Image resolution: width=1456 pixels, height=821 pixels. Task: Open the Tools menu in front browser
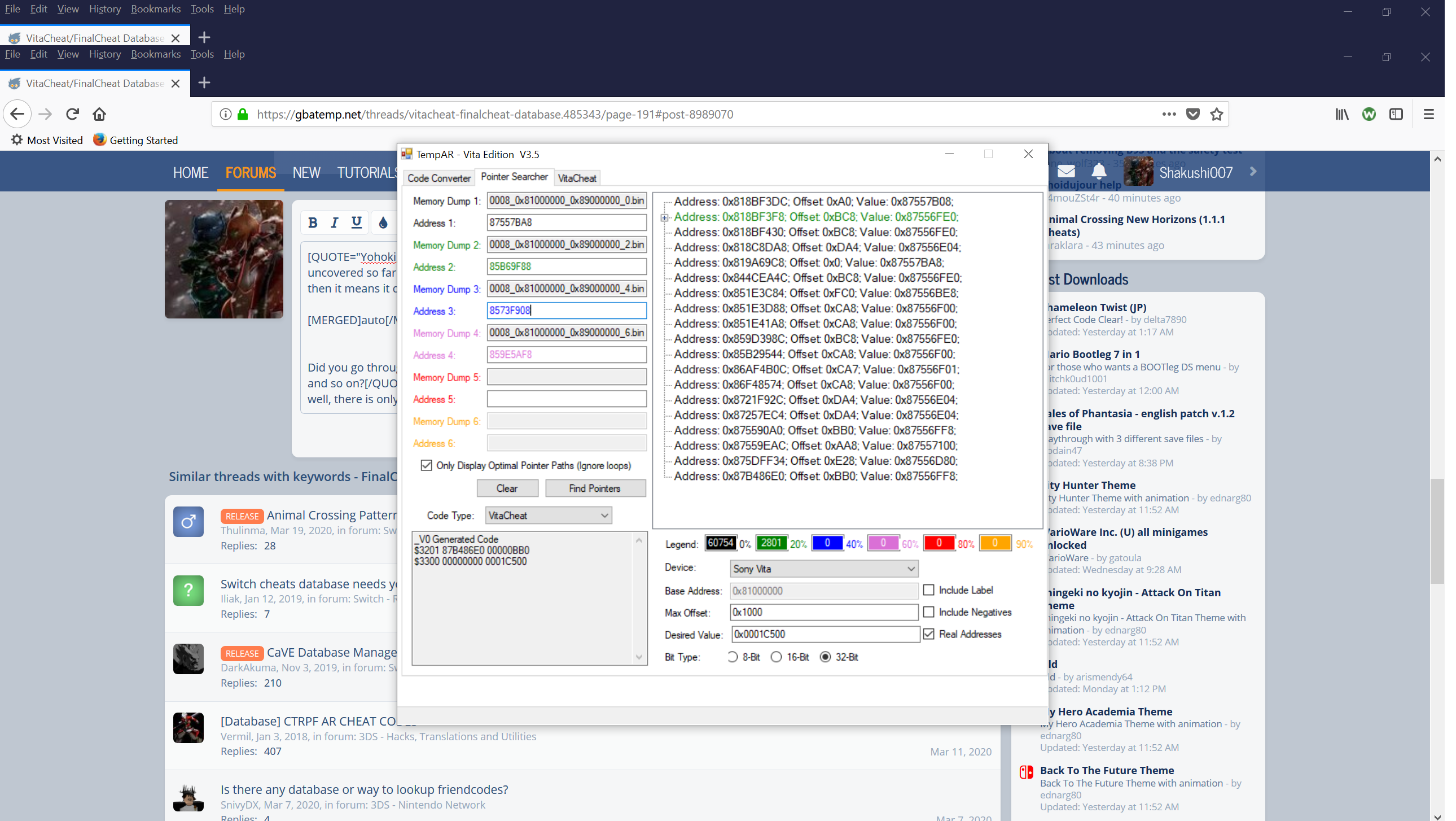(x=202, y=54)
